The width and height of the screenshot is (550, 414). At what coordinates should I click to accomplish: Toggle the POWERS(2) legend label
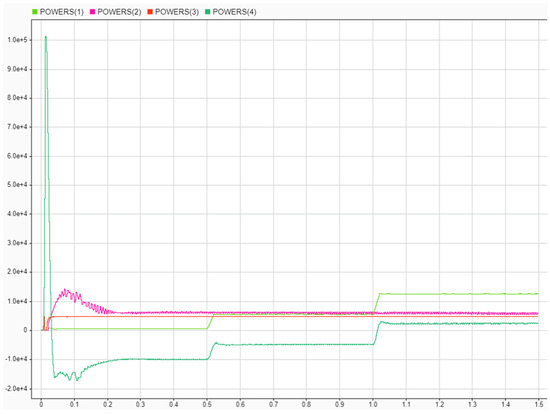(119, 12)
